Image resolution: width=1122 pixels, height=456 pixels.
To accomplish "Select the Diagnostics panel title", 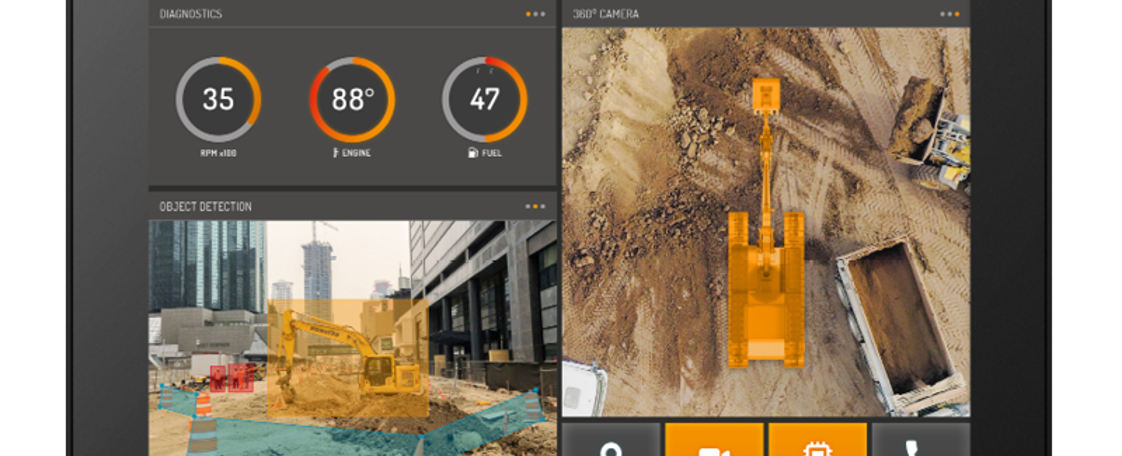I will point(191,14).
